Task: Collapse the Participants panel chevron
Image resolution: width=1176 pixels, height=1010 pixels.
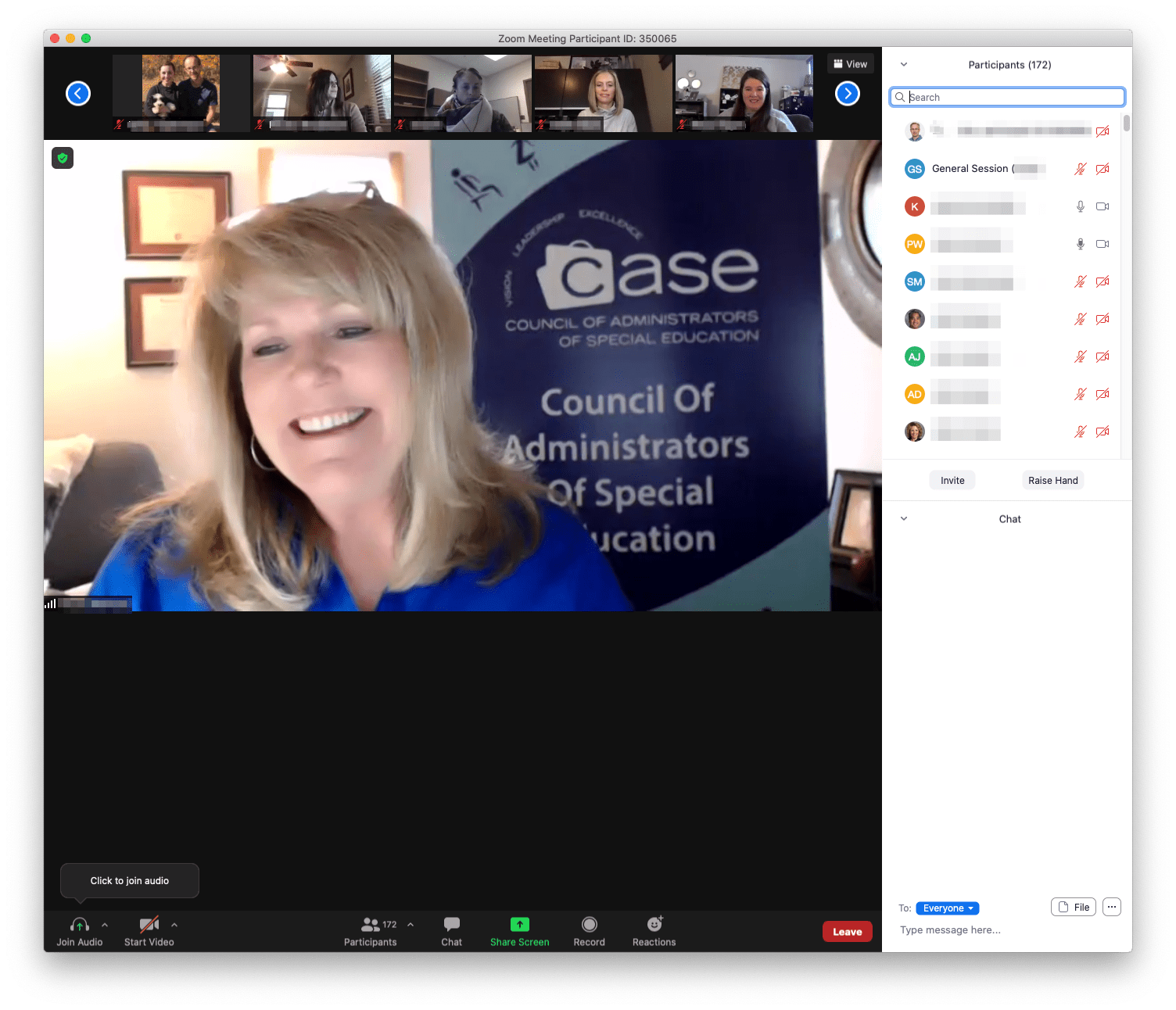Action: click(x=904, y=65)
